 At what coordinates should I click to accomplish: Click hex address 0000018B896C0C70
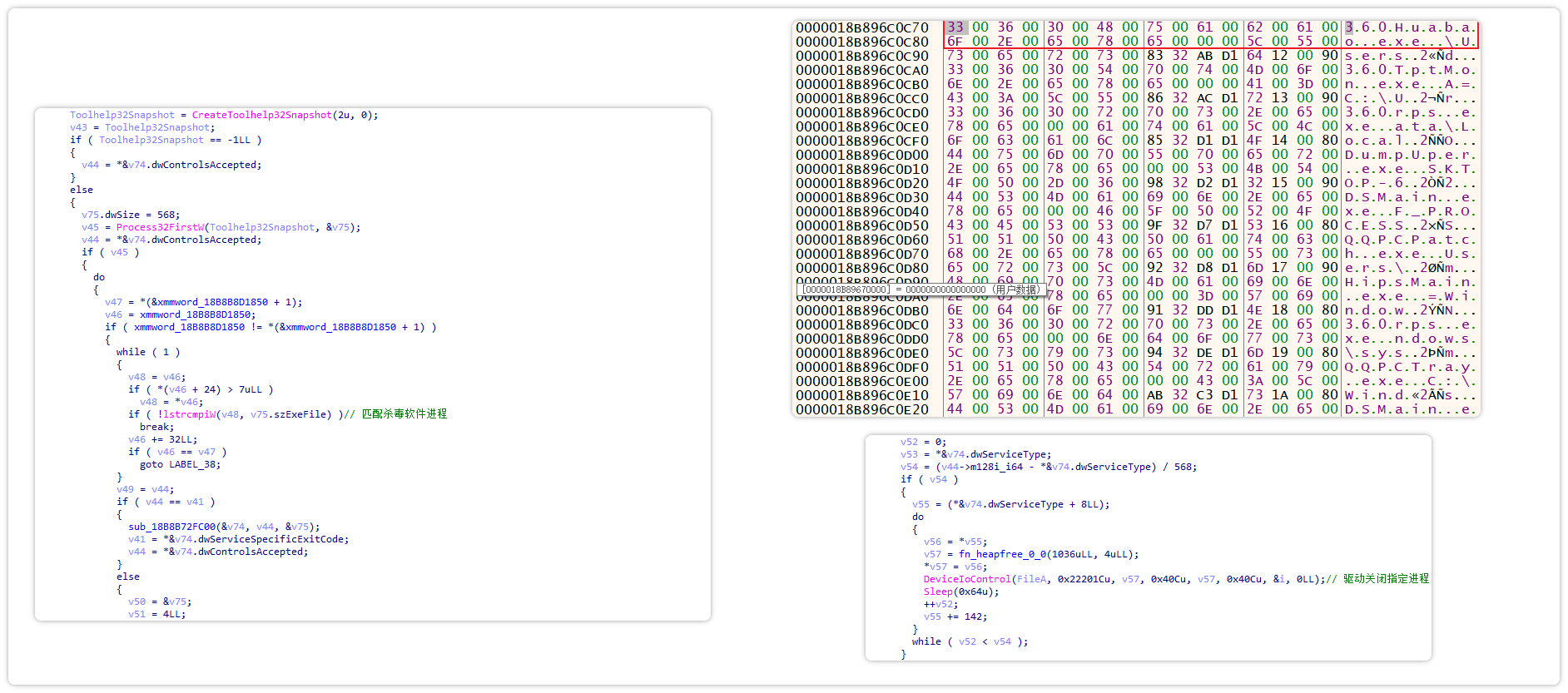click(x=861, y=27)
